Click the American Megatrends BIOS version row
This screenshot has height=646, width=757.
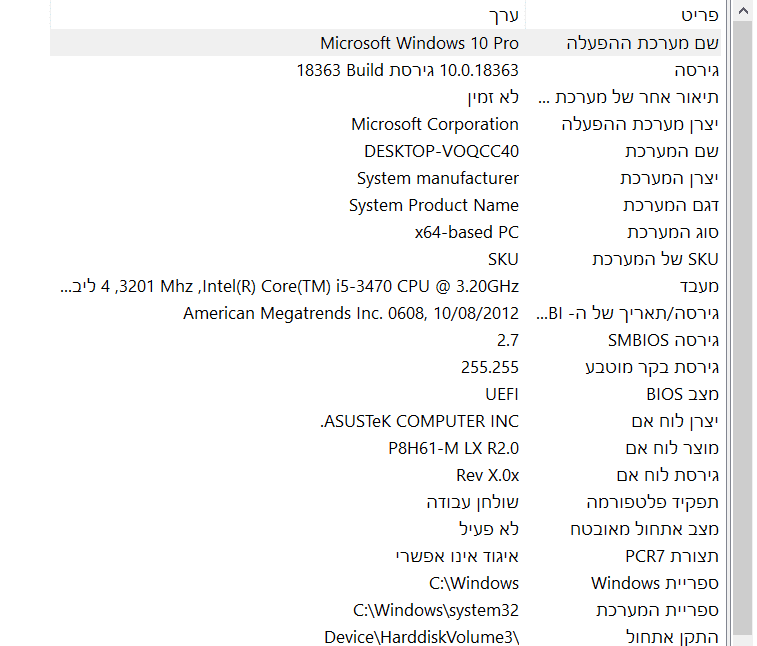click(351, 313)
